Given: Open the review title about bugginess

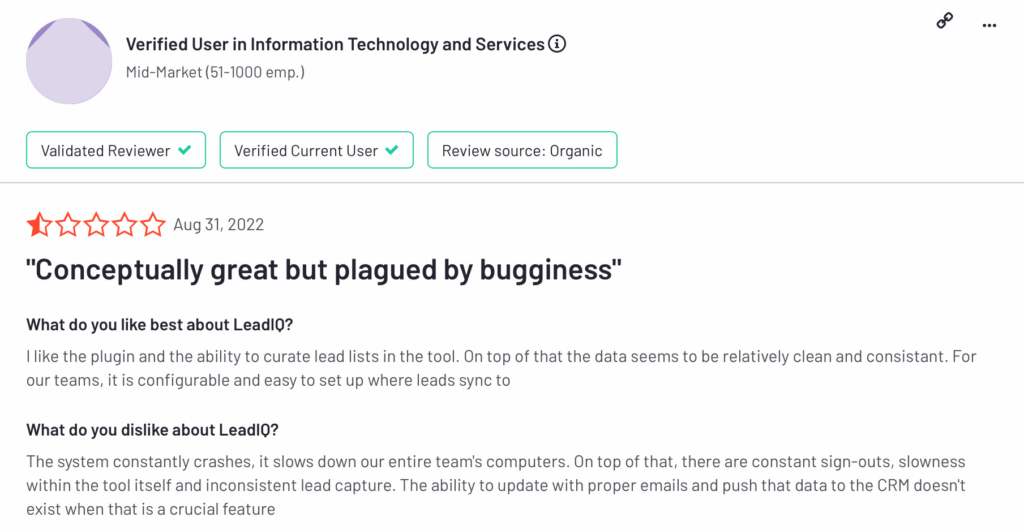Looking at the screenshot, I should [x=324, y=270].
